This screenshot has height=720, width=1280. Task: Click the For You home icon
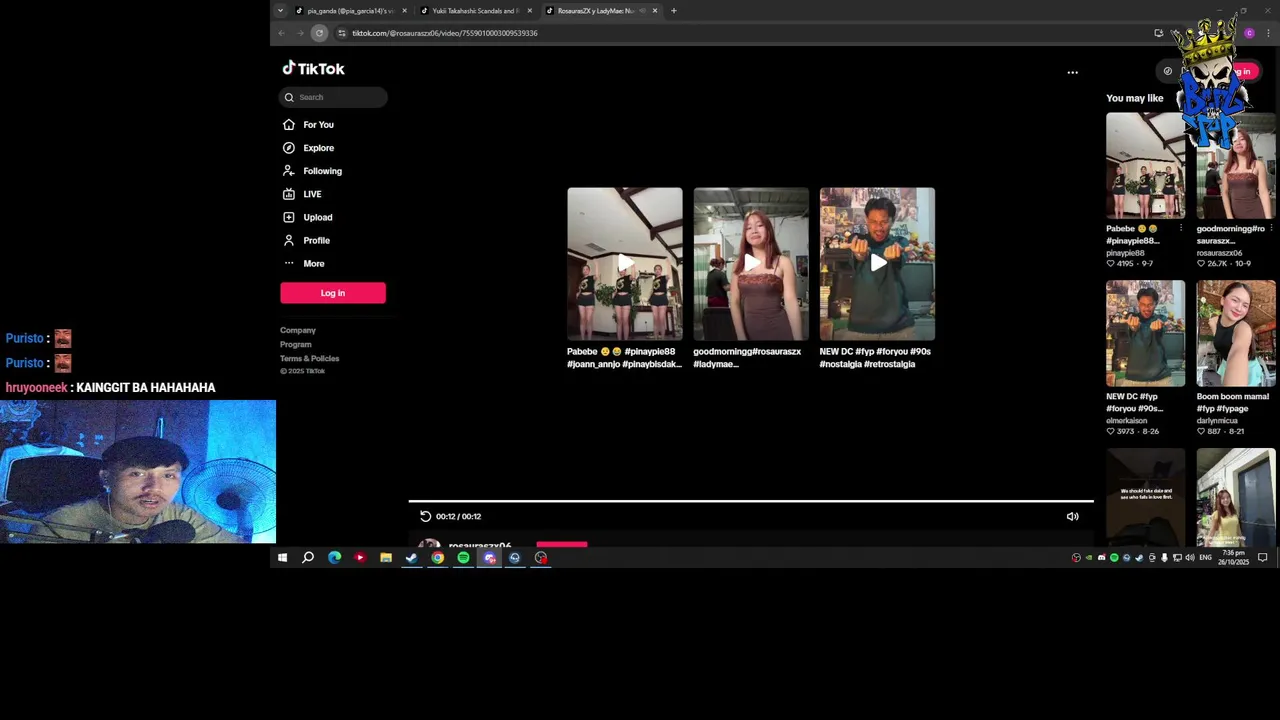[x=289, y=125]
